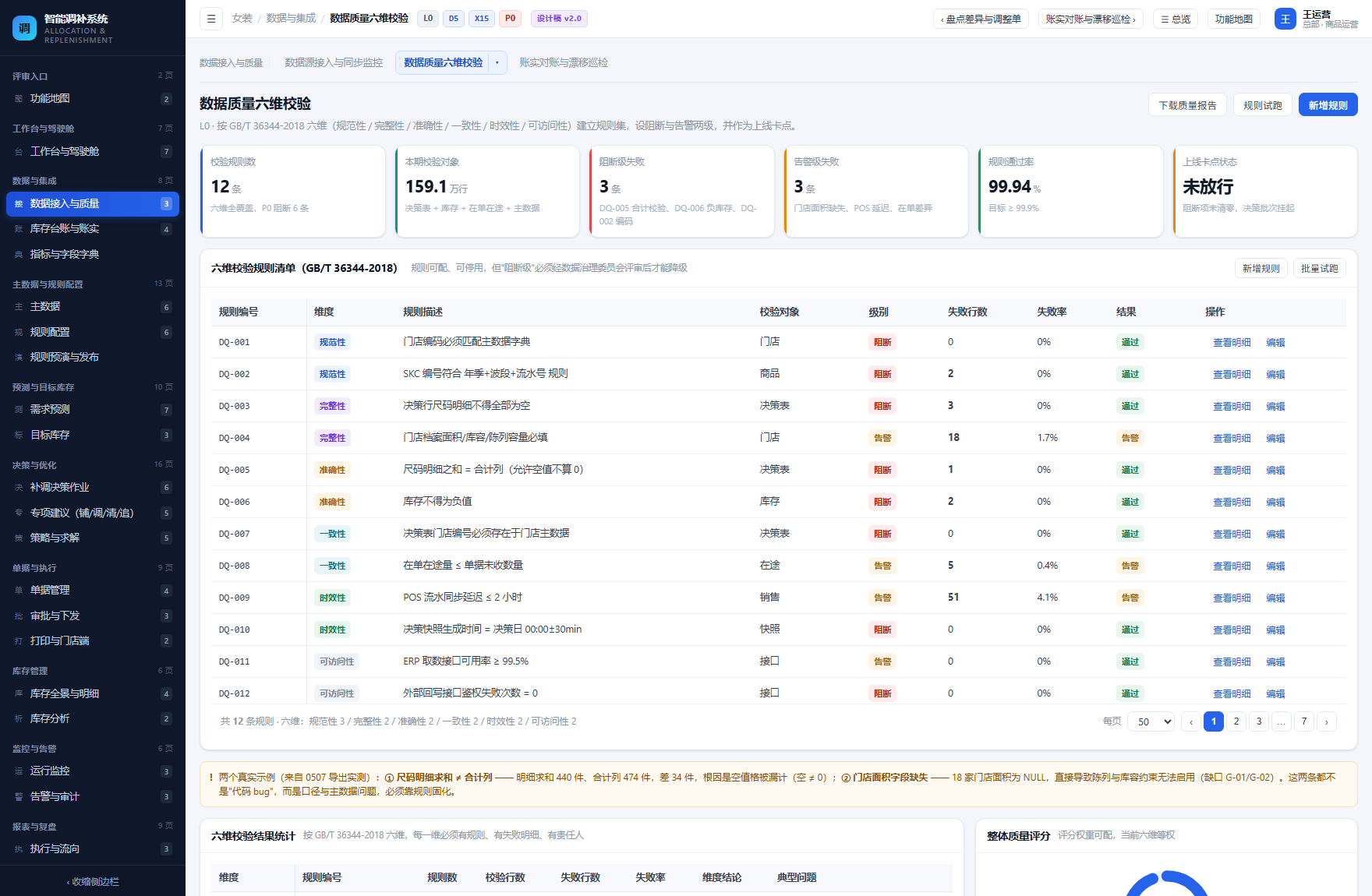Open the per-page 50 dropdown
The height and width of the screenshot is (896, 1372).
tap(1151, 721)
